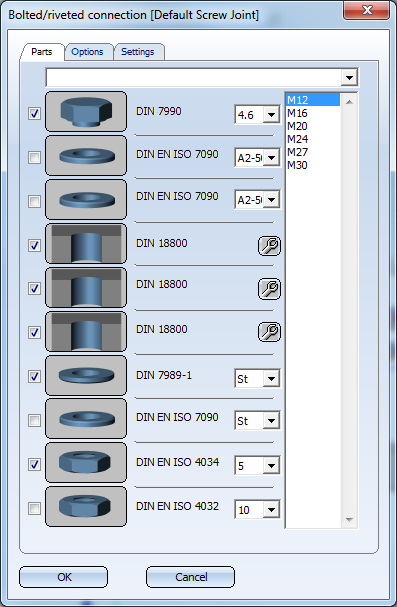The height and width of the screenshot is (607, 397).
Task: Click the DIN EN ISO 4034 label text
Action: tap(177, 462)
